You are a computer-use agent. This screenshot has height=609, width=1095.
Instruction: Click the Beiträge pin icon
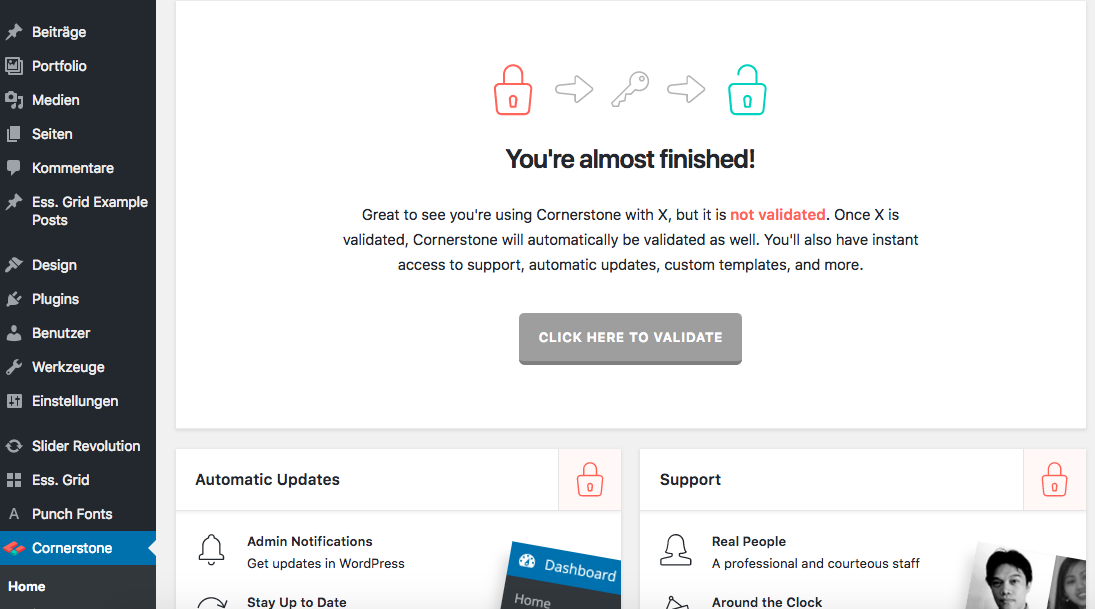tap(14, 32)
